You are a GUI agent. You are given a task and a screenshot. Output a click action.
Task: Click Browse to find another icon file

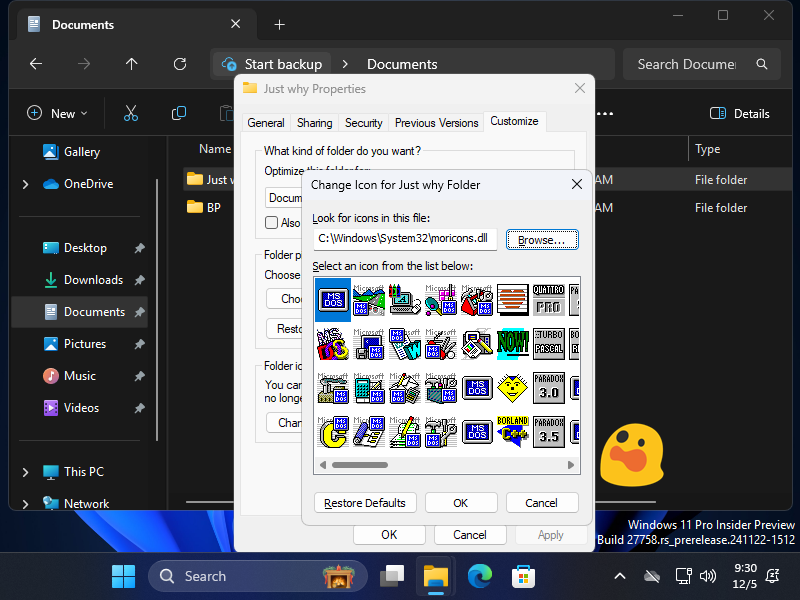(x=542, y=240)
